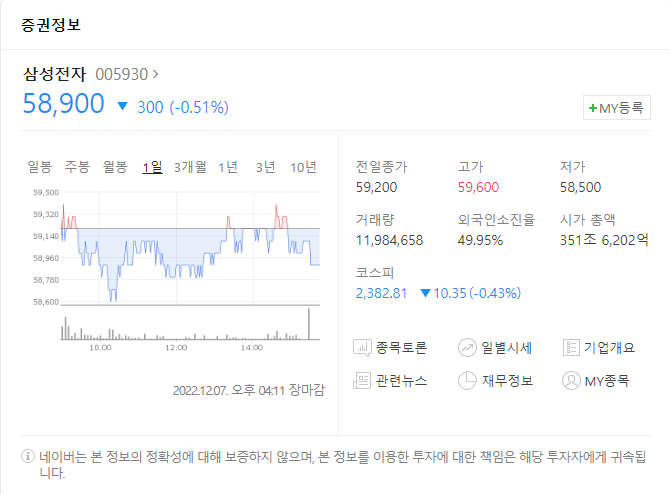Click the 거래량 label

[x=375, y=220]
